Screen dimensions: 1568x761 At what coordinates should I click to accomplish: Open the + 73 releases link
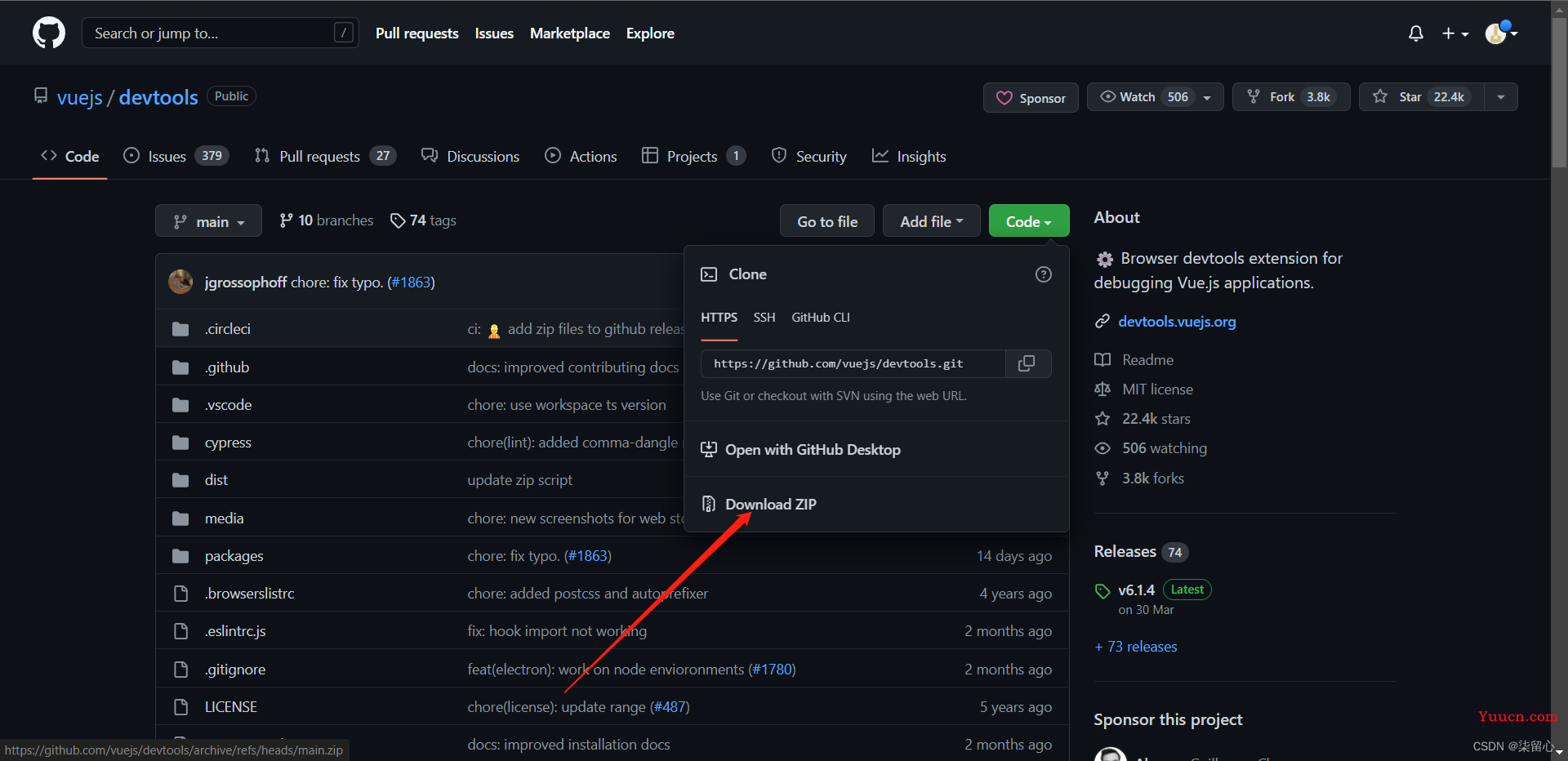1135,647
